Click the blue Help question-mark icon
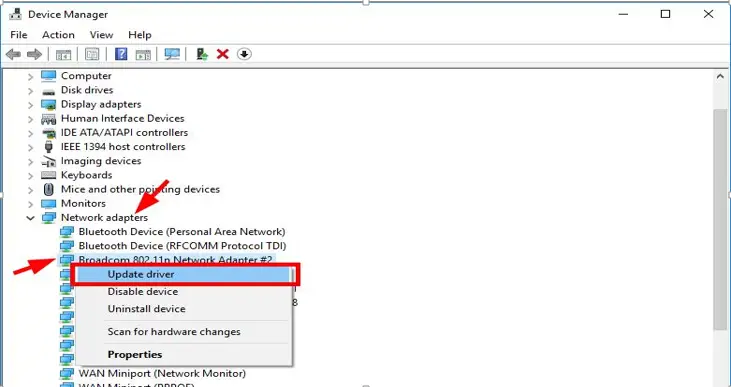 tap(121, 54)
